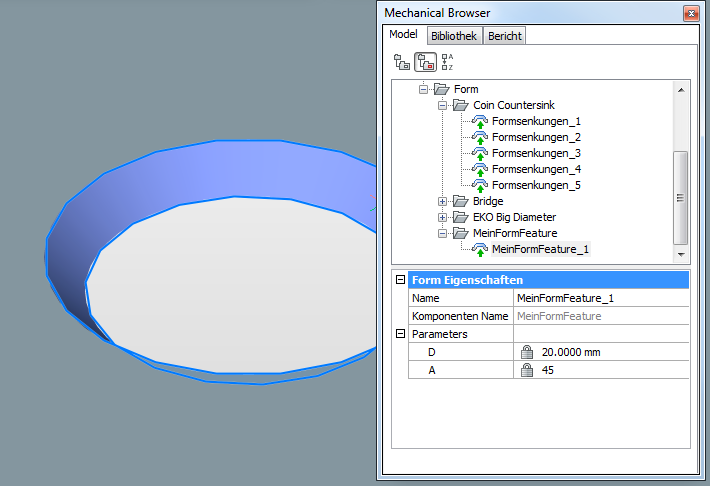Image resolution: width=710 pixels, height=486 pixels.
Task: Collapse the Form Eigenschaften property section
Action: click(401, 280)
